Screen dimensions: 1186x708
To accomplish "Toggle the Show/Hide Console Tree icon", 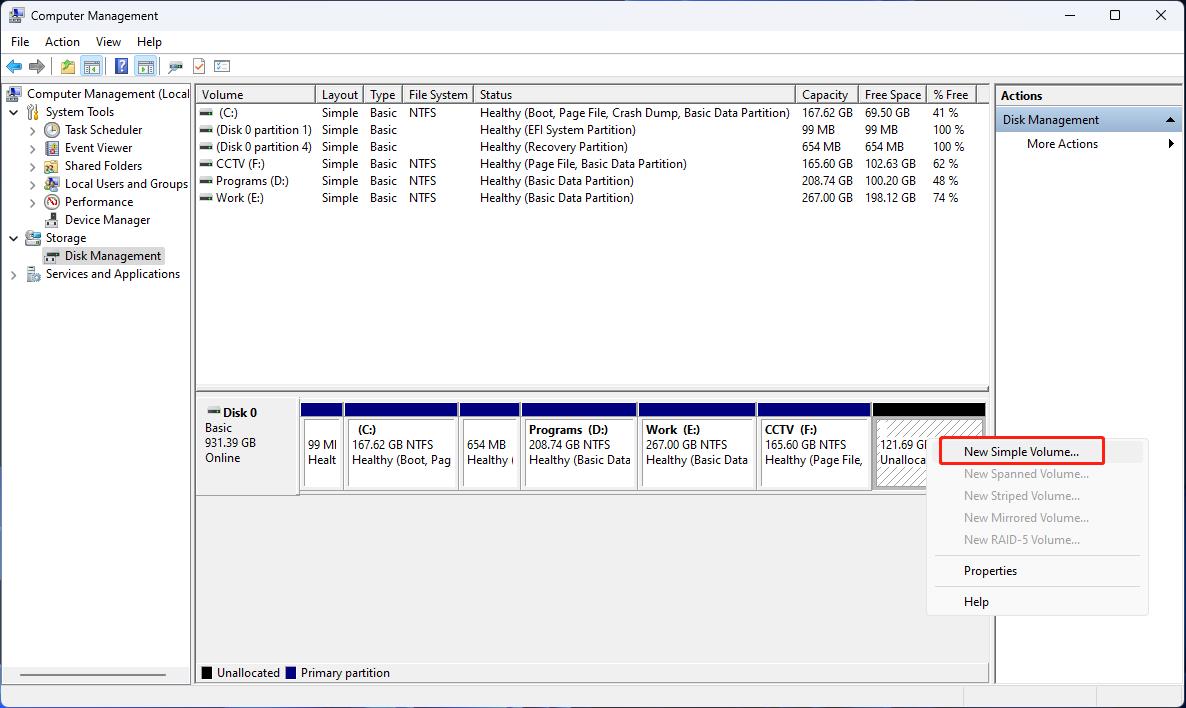I will pyautogui.click(x=91, y=66).
